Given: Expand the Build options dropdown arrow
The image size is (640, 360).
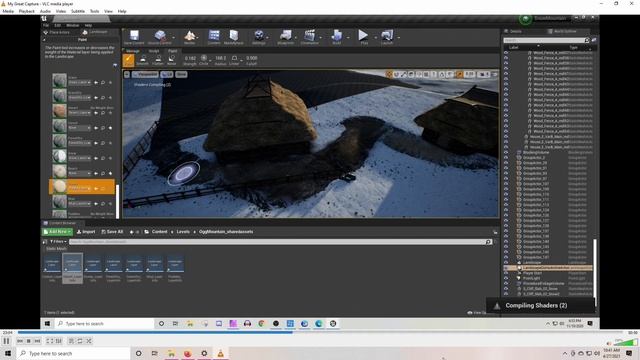Looking at the screenshot, I should 348,38.
